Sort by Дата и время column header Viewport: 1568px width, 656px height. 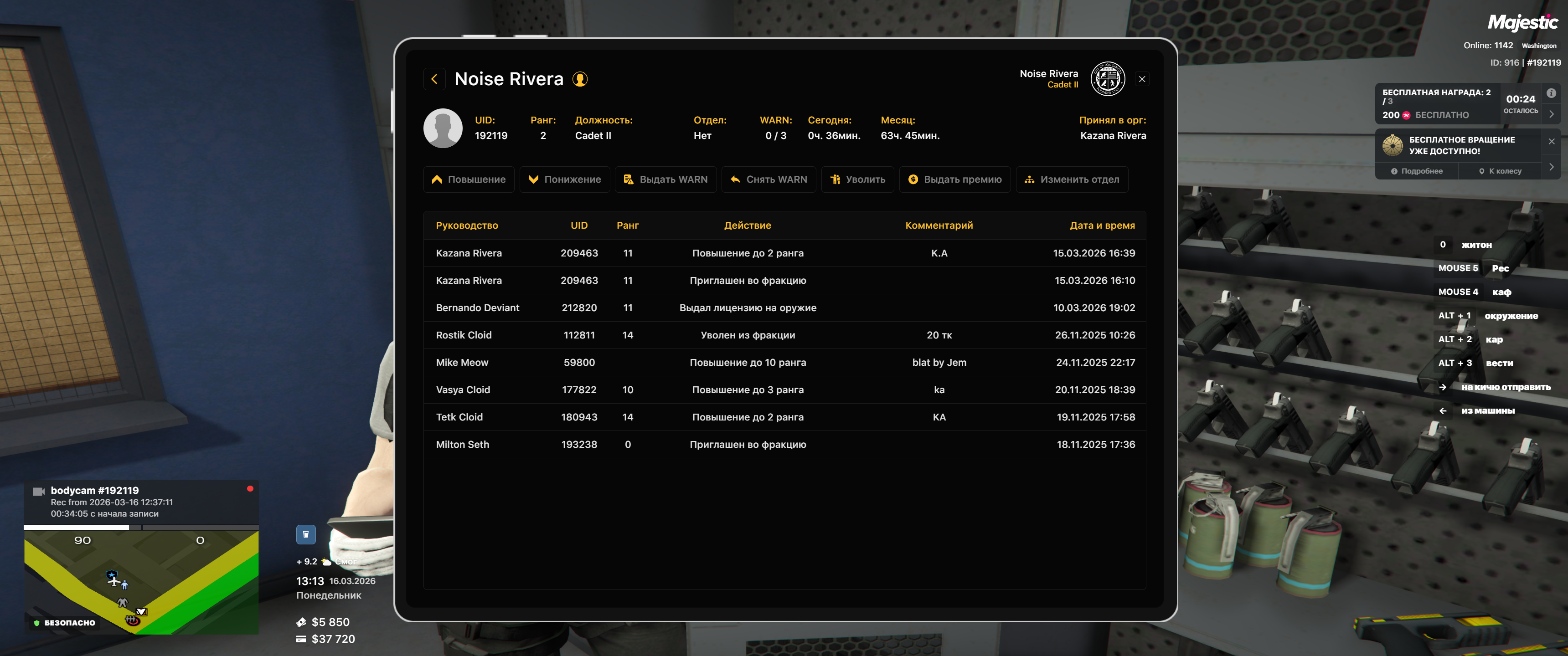(x=1102, y=225)
